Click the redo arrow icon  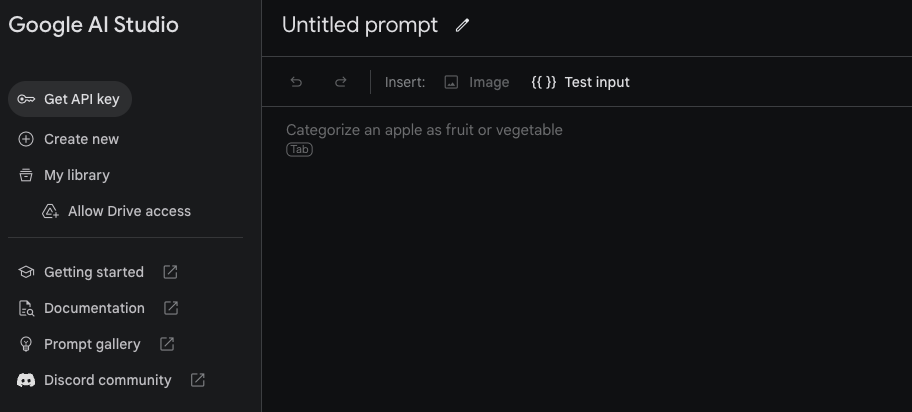point(340,82)
